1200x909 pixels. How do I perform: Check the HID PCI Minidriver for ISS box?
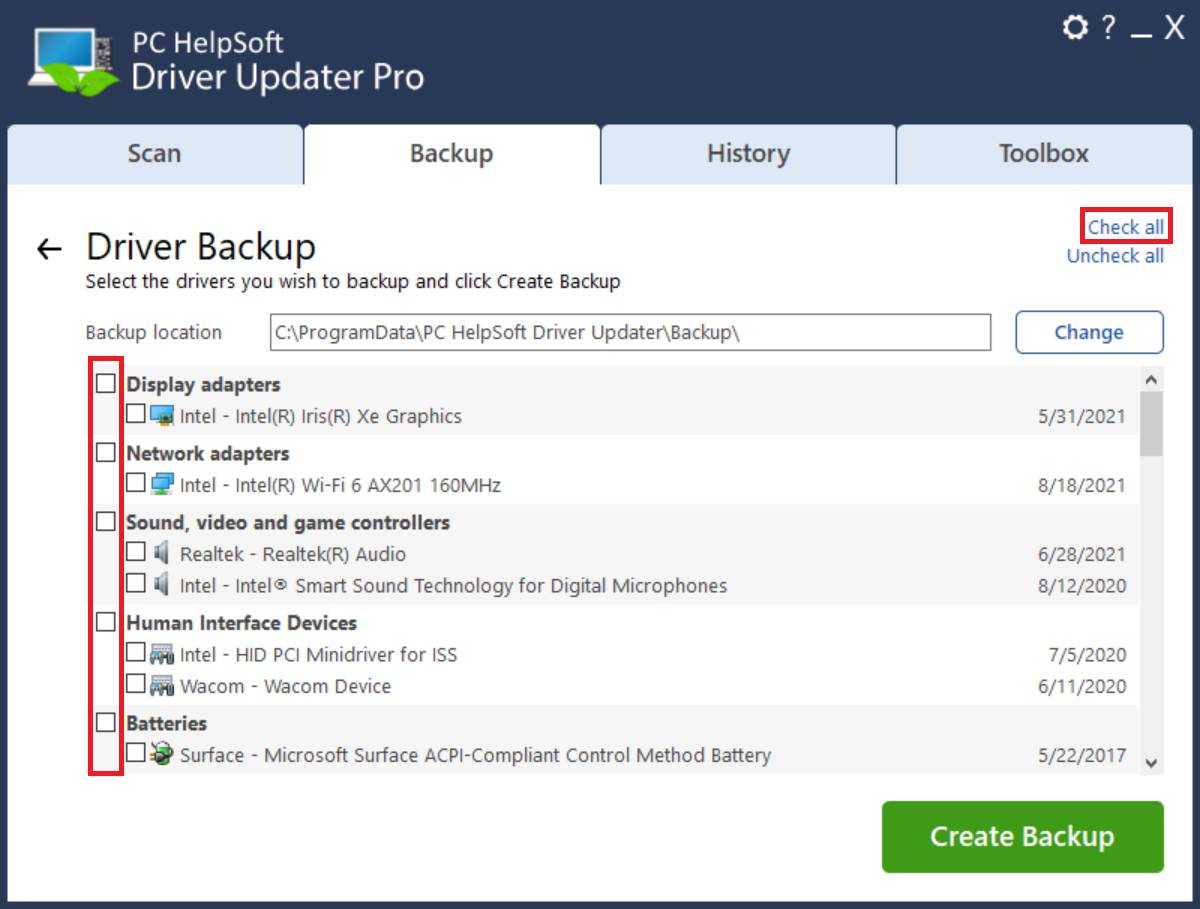[x=136, y=653]
